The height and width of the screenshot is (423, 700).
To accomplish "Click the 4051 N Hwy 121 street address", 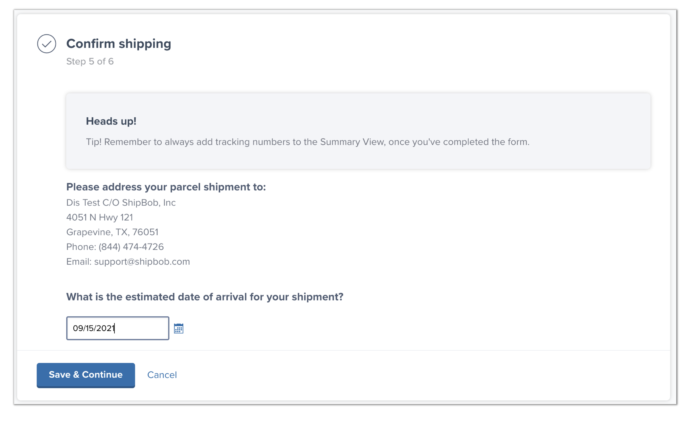I will [x=99, y=217].
